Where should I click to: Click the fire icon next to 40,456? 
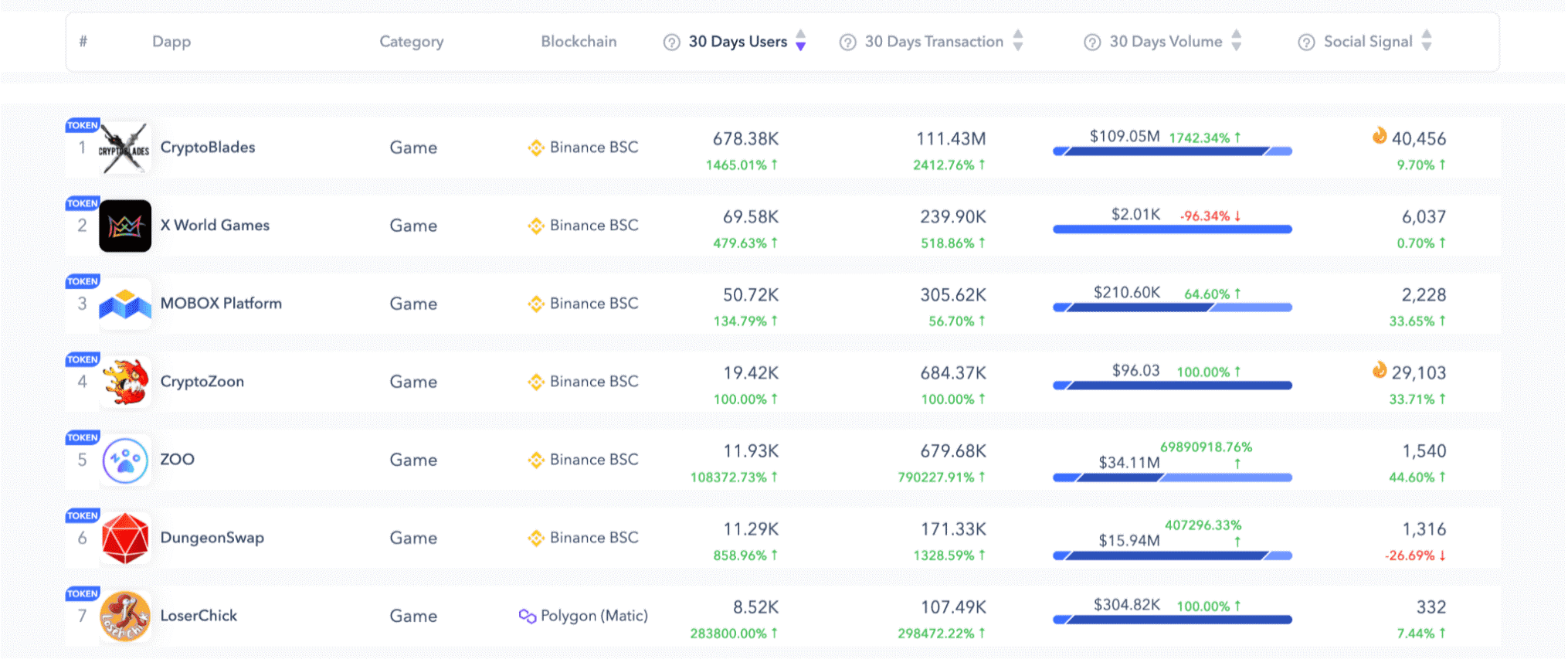[x=1380, y=136]
